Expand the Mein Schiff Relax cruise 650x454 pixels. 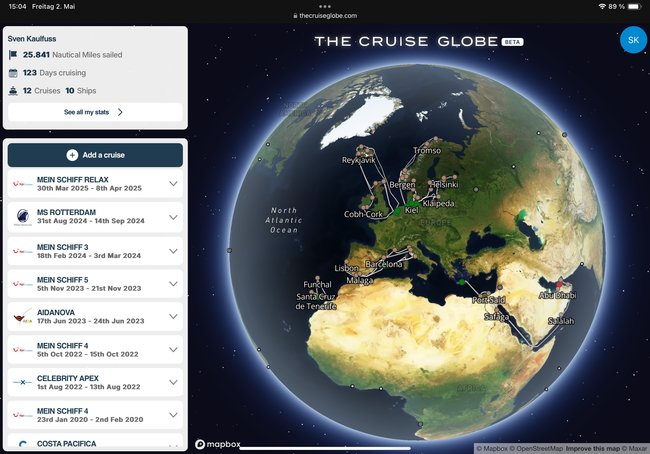coord(173,184)
